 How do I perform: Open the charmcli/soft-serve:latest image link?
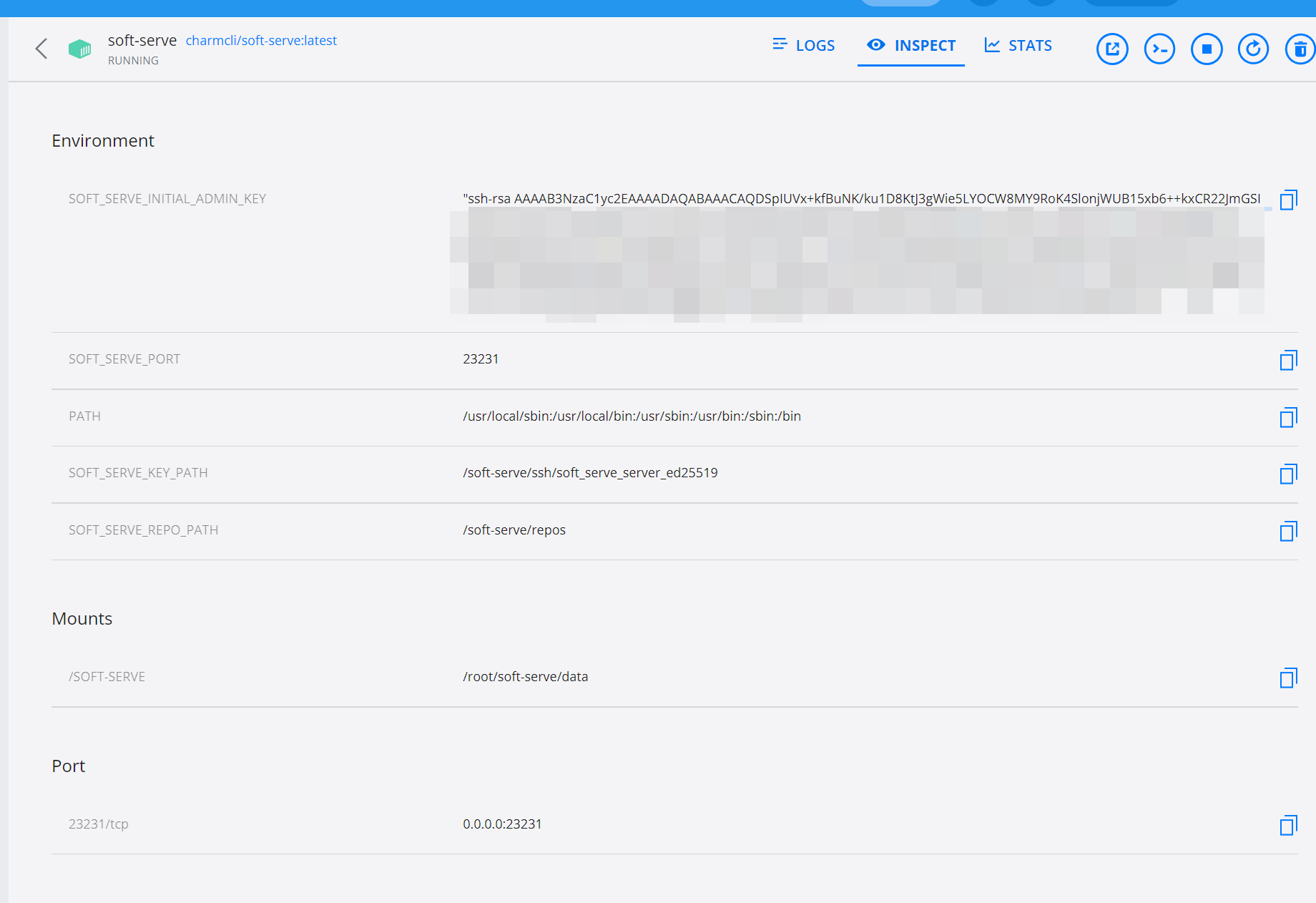coord(261,41)
